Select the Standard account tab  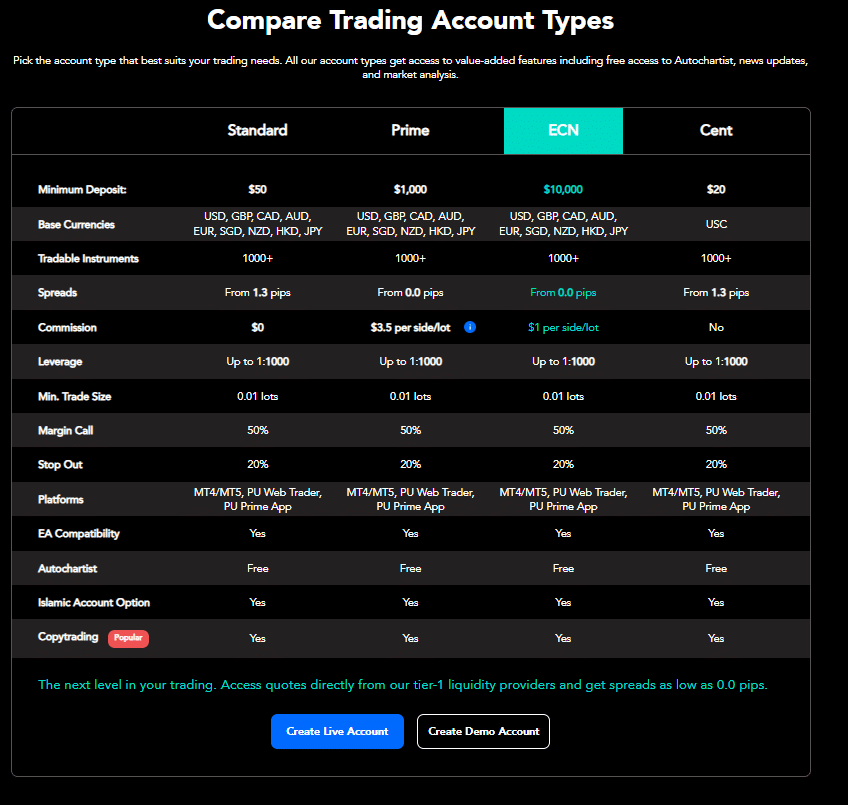point(257,130)
